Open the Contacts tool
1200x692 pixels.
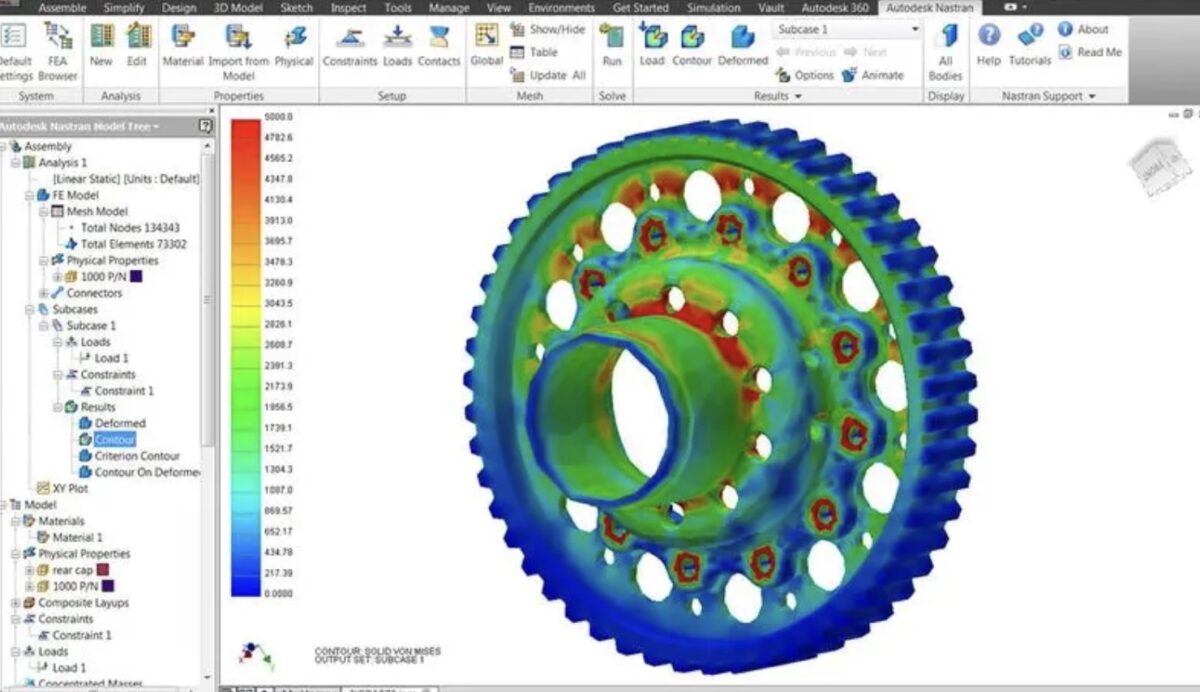(439, 46)
